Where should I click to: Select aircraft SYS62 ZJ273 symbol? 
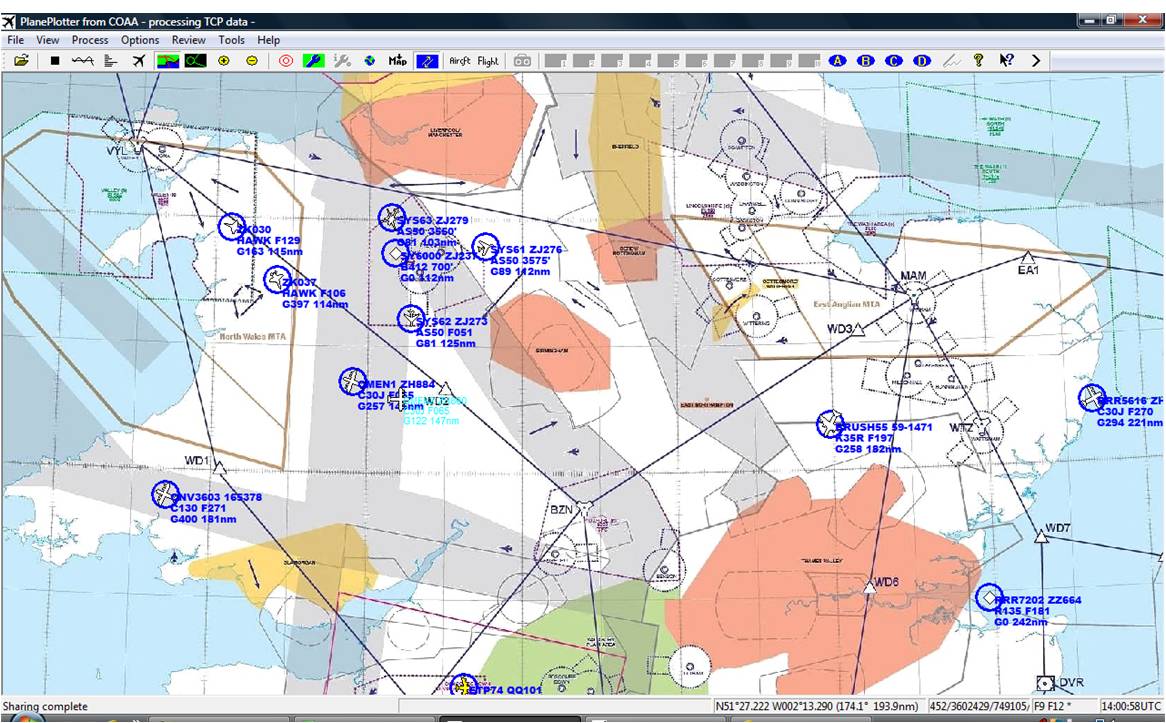[410, 318]
